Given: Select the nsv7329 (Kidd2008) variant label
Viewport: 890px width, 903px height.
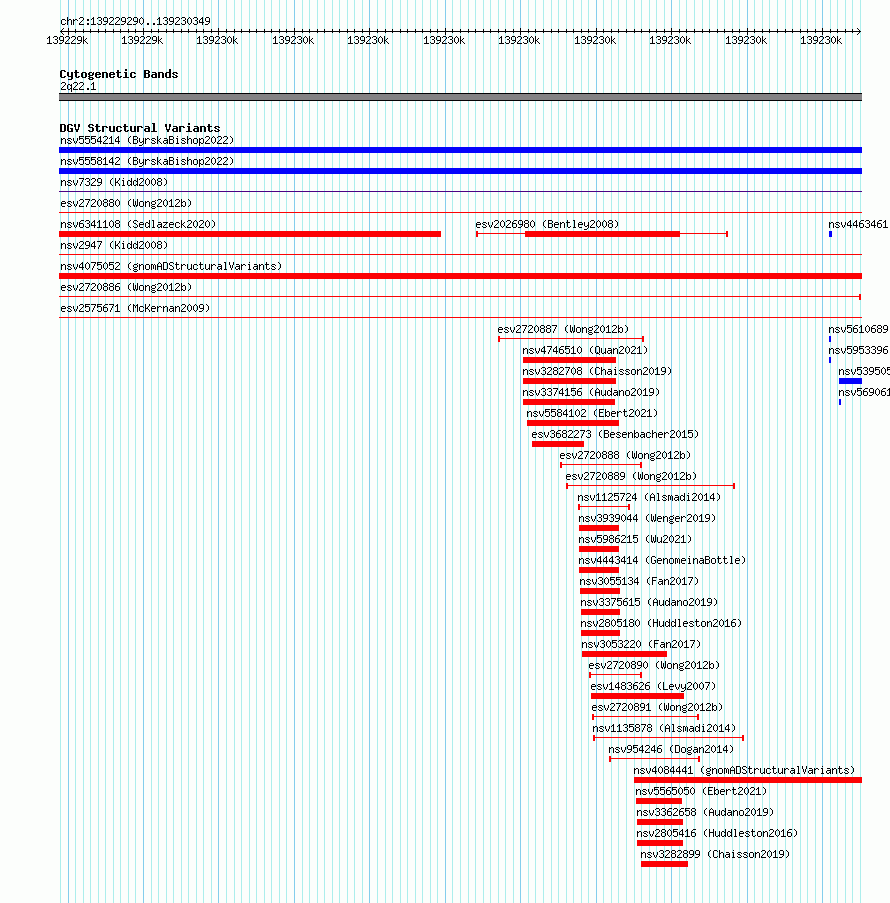Looking at the screenshot, I should point(114,183).
